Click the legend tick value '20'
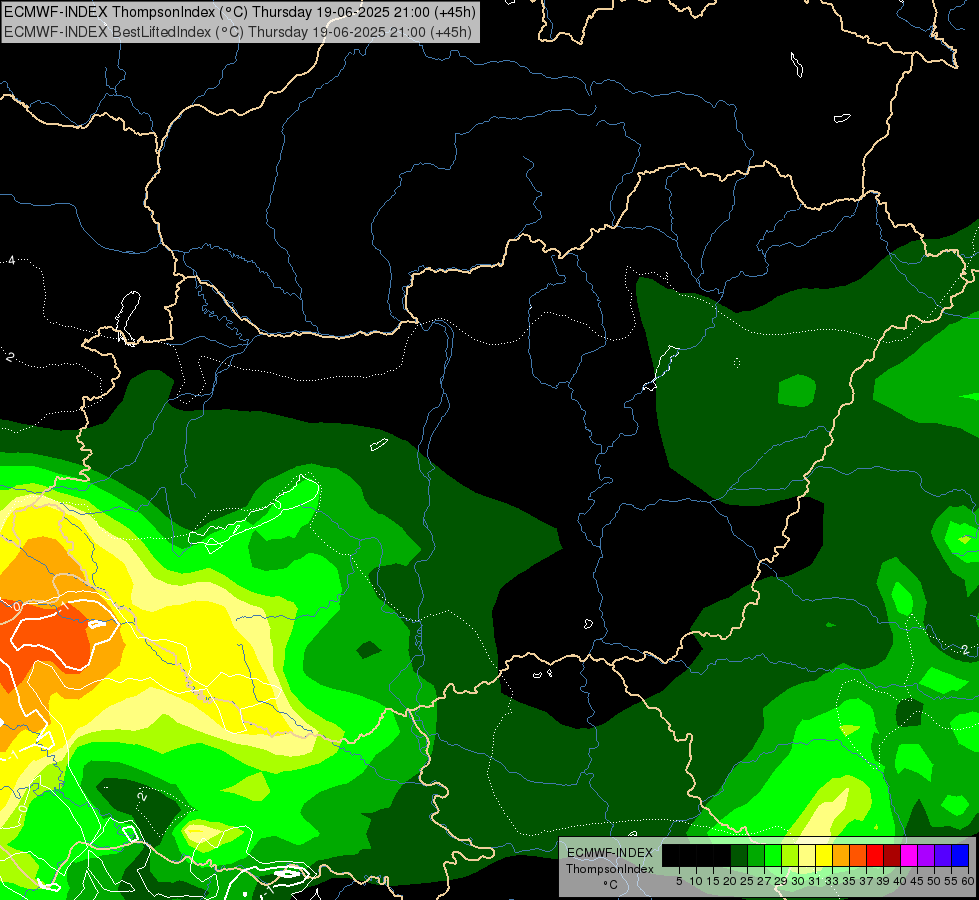The width and height of the screenshot is (979, 900). 731,881
